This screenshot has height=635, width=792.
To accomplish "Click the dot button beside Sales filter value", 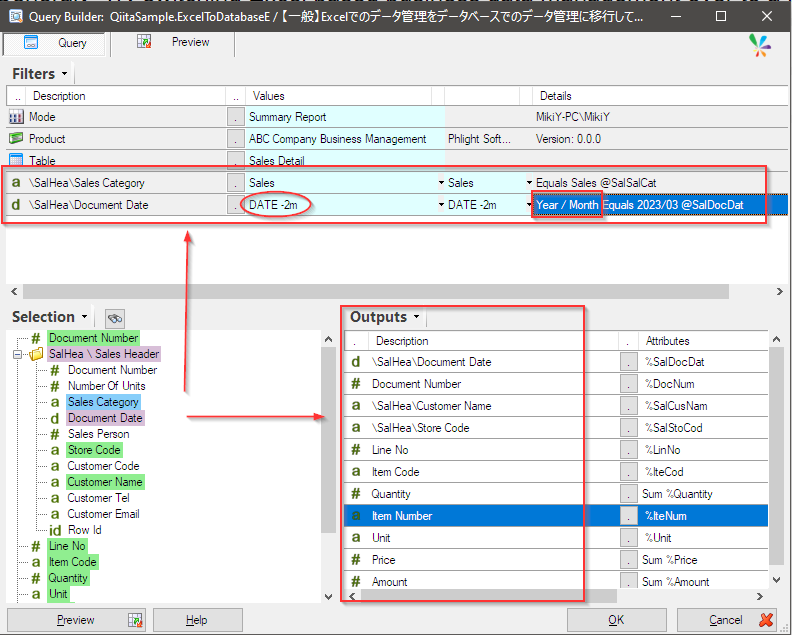I will 235,182.
